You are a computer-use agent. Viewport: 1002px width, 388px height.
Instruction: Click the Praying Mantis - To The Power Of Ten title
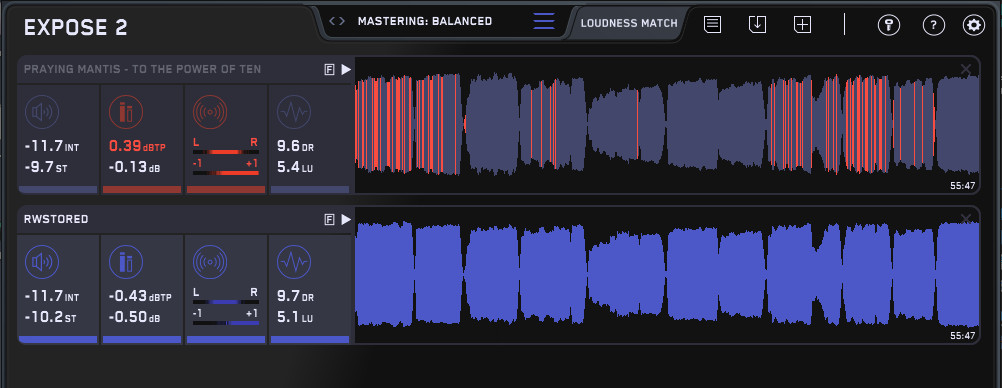coord(143,69)
